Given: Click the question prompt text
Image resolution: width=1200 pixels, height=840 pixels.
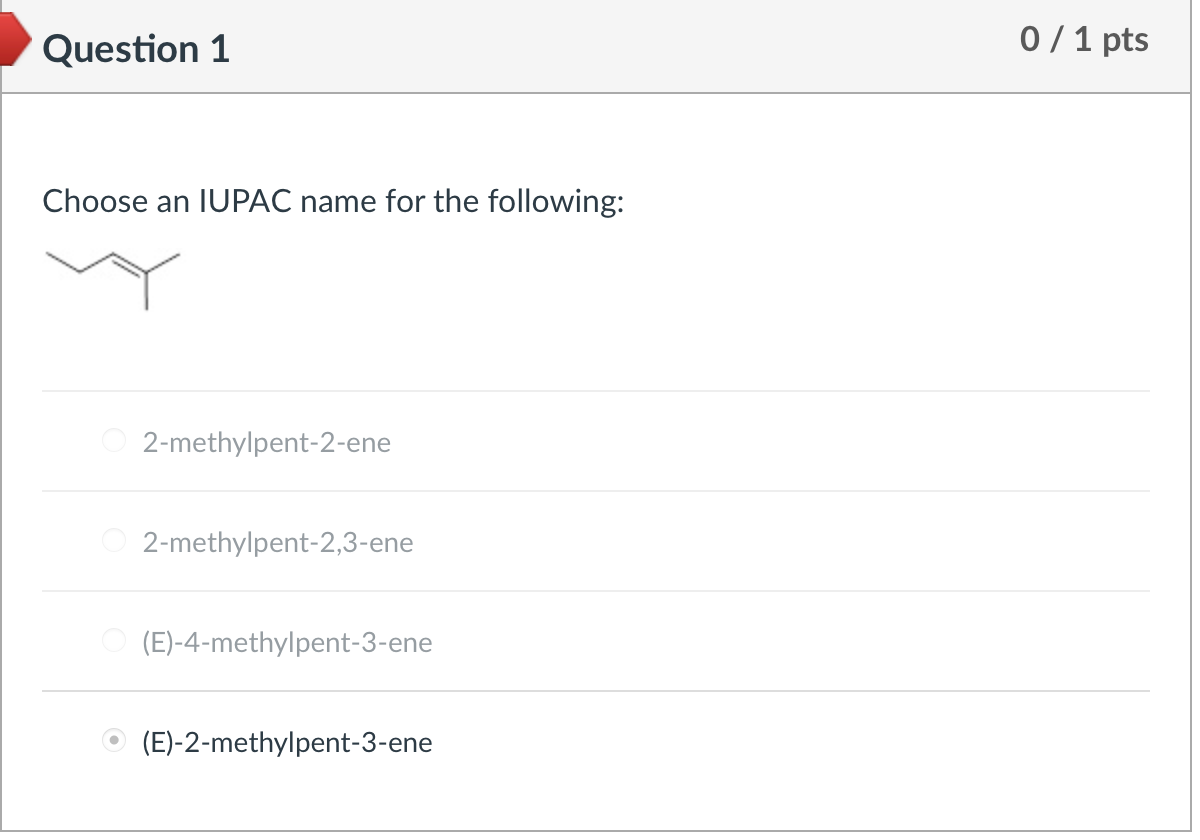Looking at the screenshot, I should [x=333, y=201].
